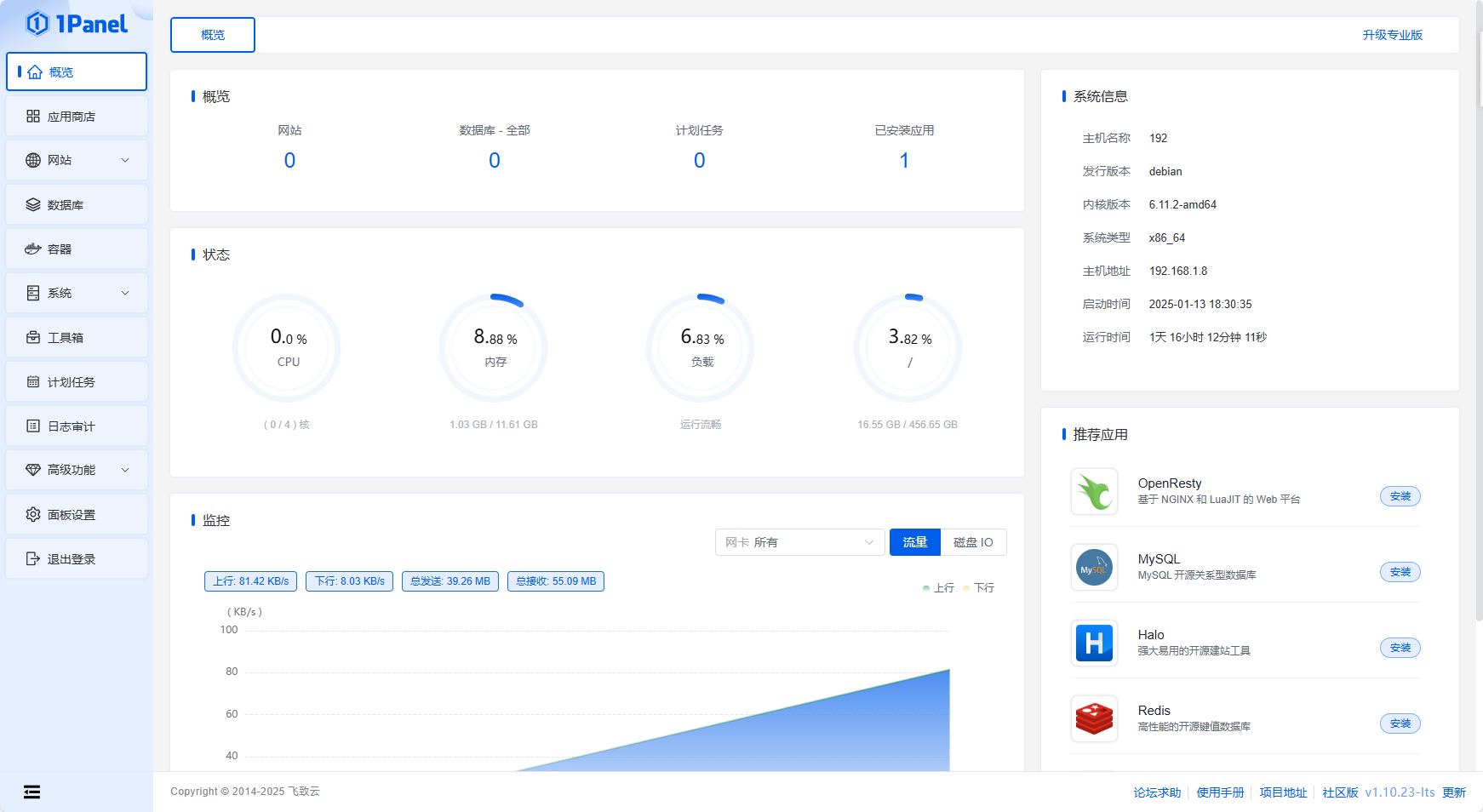
Task: Click the Toolbox (工具箱) icon
Action: (x=33, y=338)
